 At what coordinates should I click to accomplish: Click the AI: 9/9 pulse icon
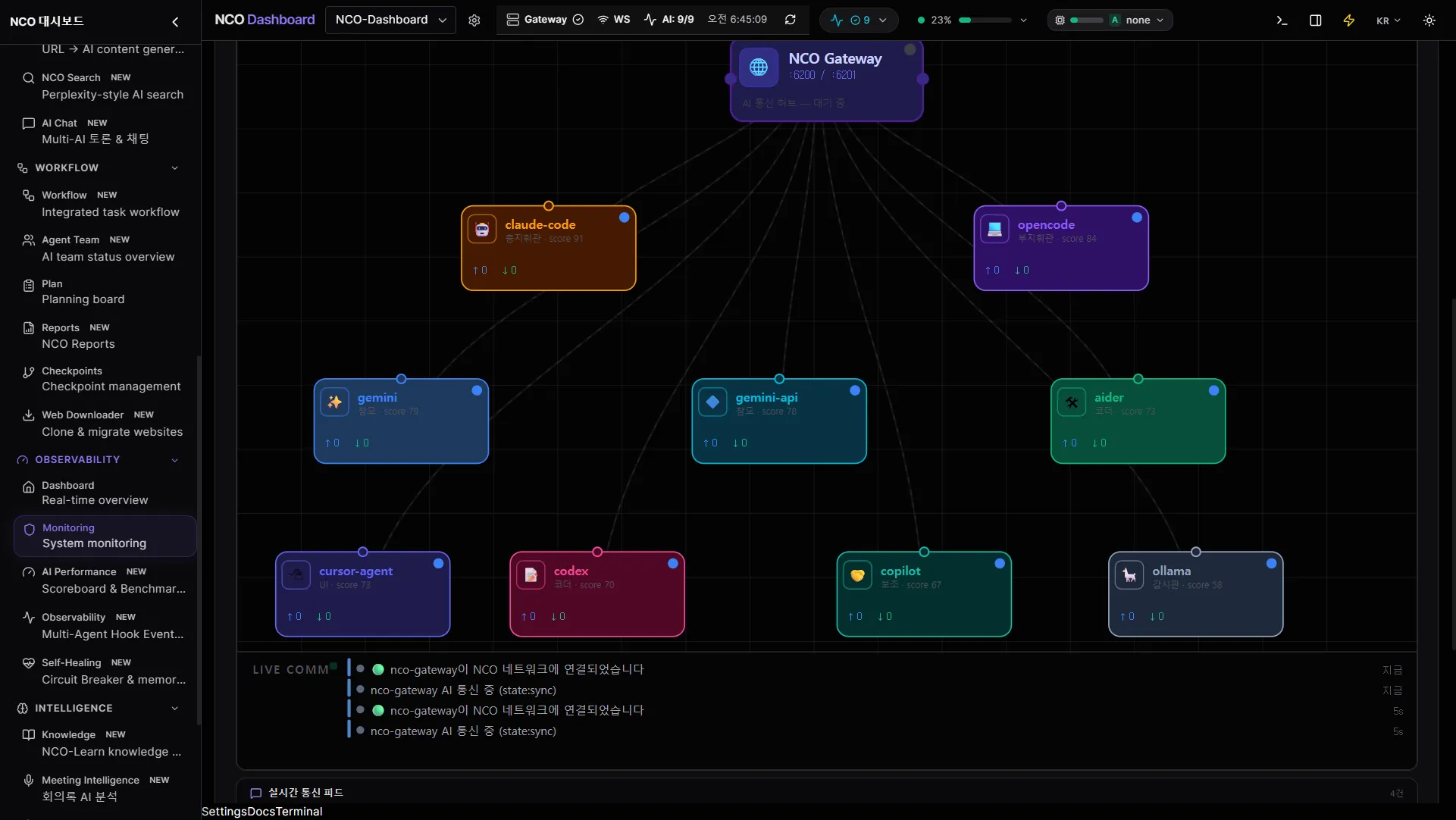point(650,20)
